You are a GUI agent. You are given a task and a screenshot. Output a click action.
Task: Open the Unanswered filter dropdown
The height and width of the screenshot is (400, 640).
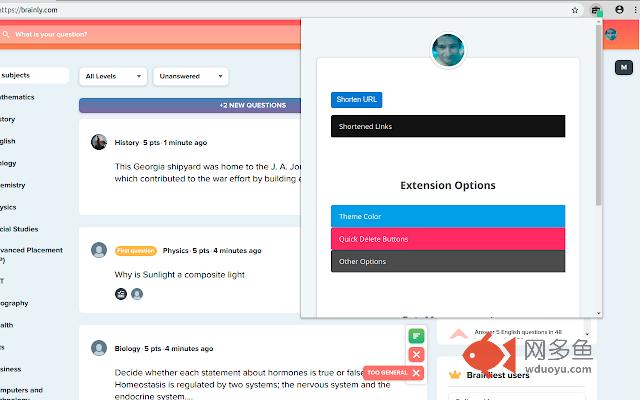tap(191, 76)
